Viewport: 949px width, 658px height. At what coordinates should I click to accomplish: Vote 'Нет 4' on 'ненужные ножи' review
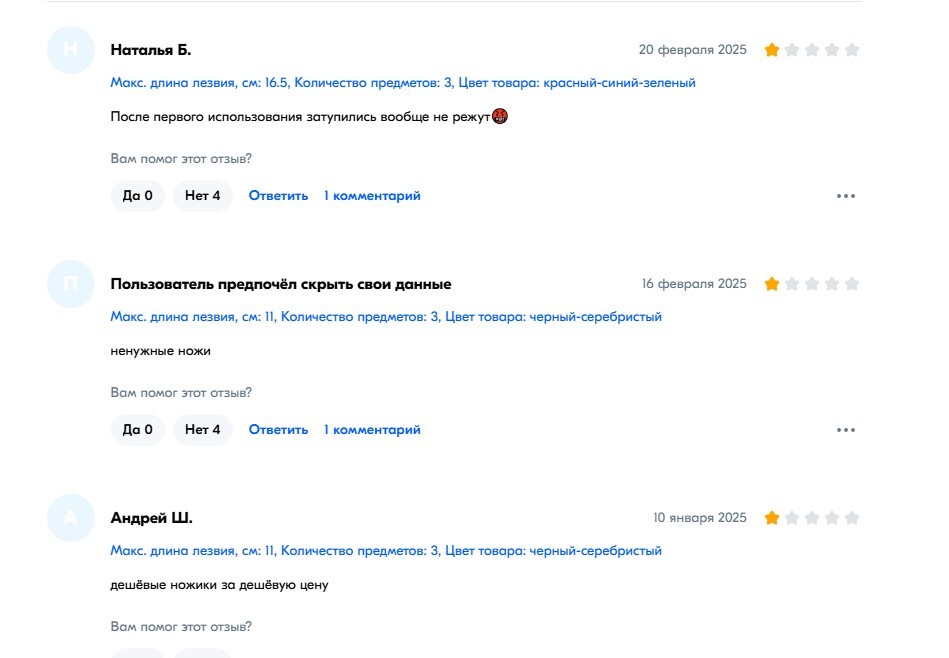point(202,430)
